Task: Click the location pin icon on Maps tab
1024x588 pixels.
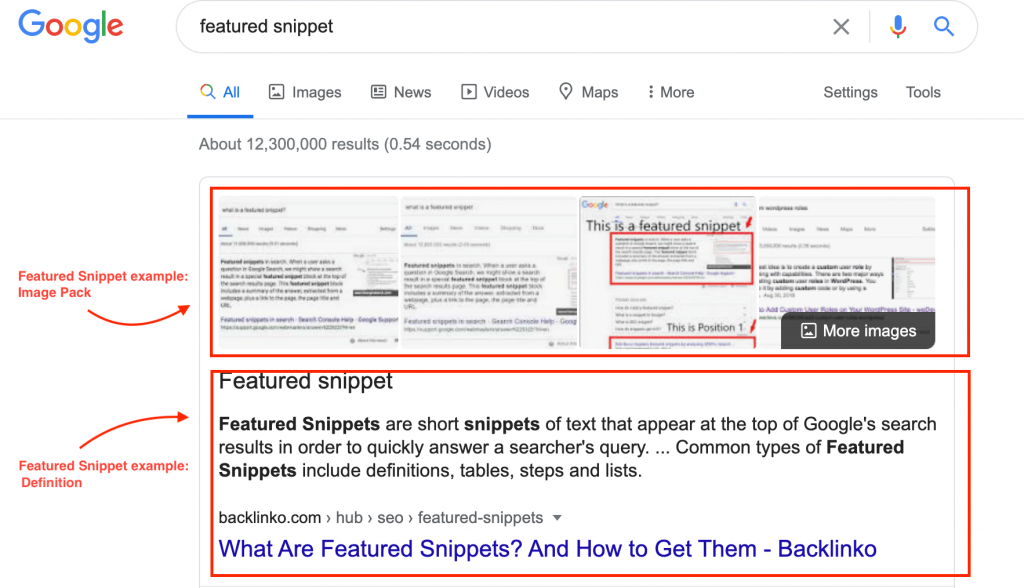Action: 566,91
